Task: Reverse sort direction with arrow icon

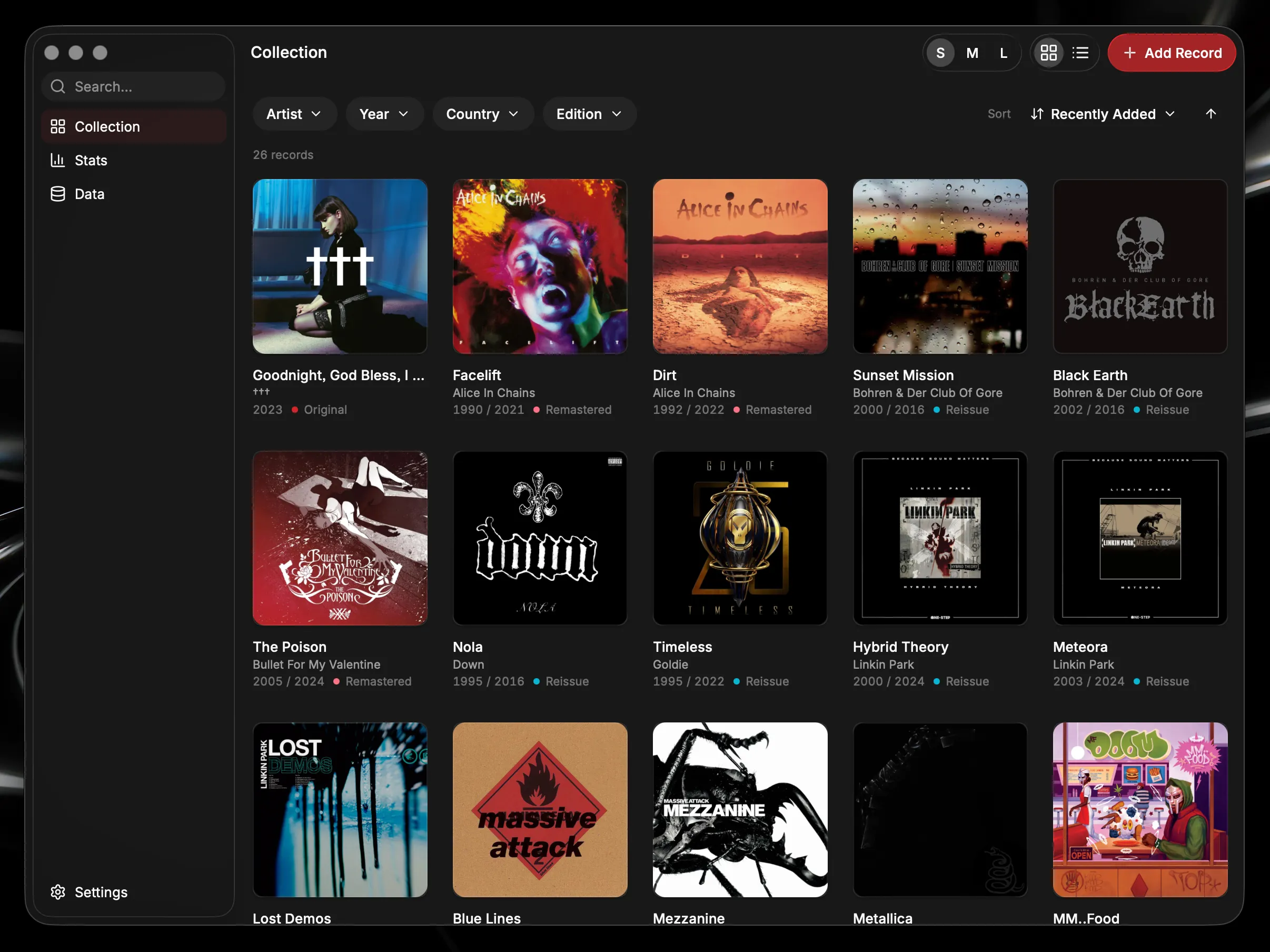Action: pyautogui.click(x=1211, y=114)
